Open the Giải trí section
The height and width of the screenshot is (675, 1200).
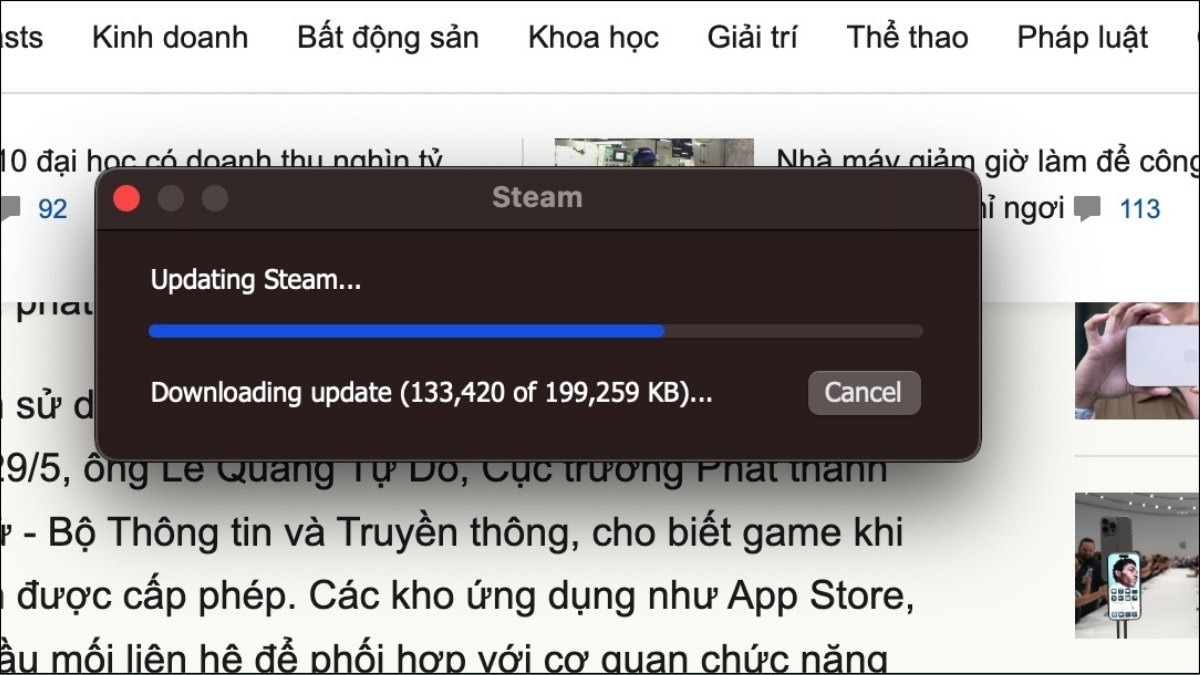tap(752, 38)
